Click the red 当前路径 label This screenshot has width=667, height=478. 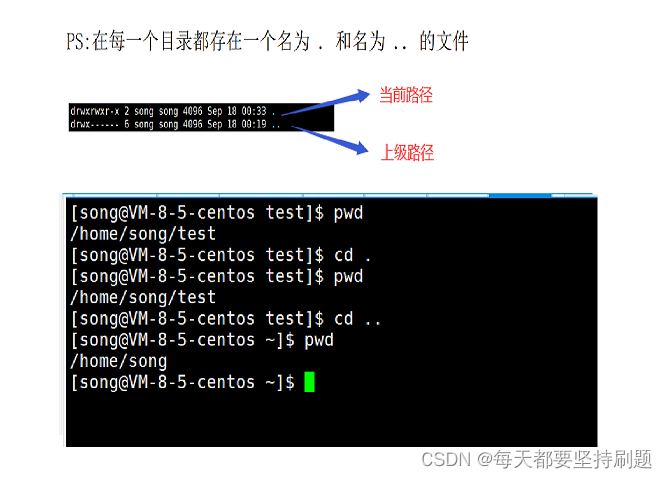point(406,95)
